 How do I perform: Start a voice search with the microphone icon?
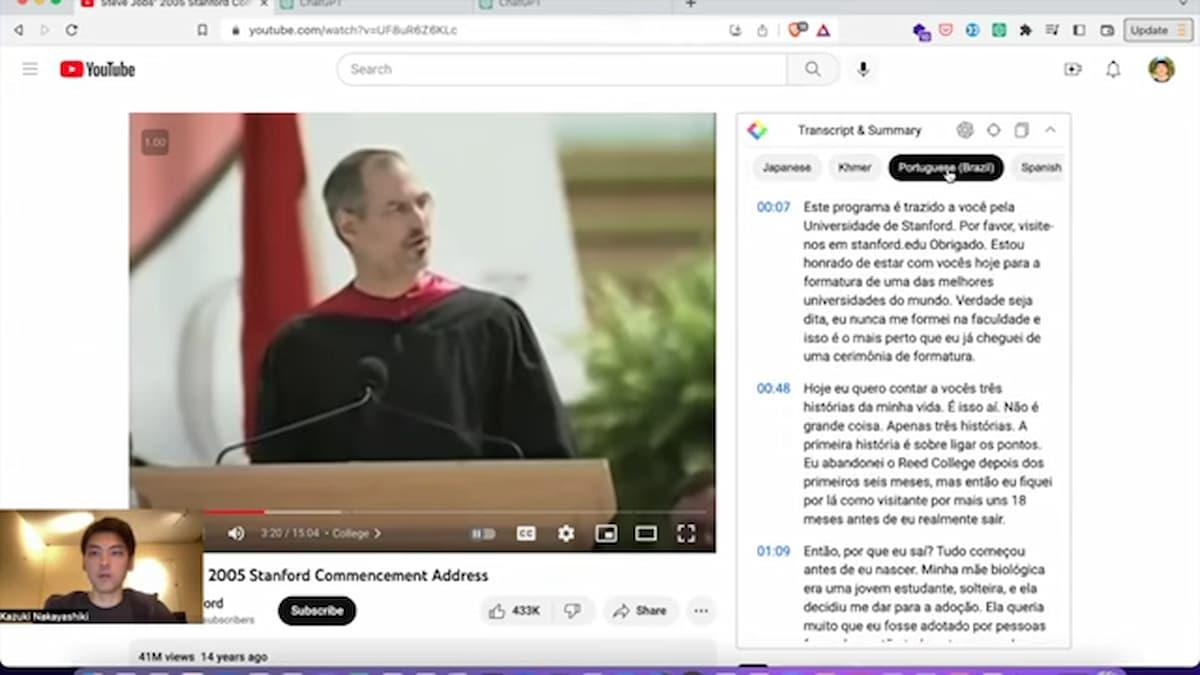point(862,69)
